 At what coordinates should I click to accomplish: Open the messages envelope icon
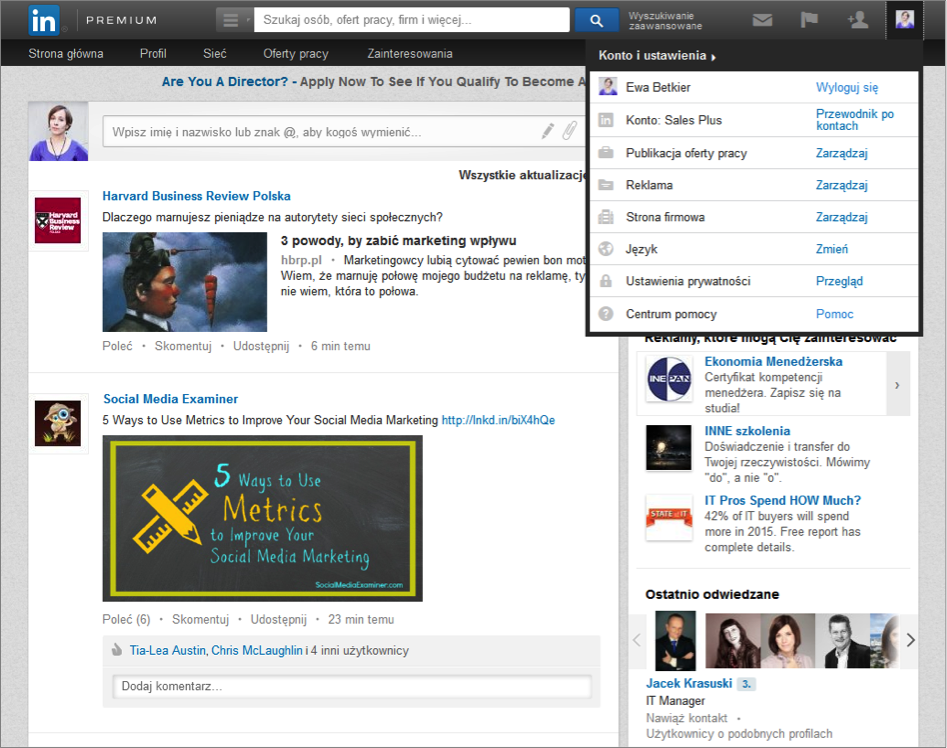point(762,20)
